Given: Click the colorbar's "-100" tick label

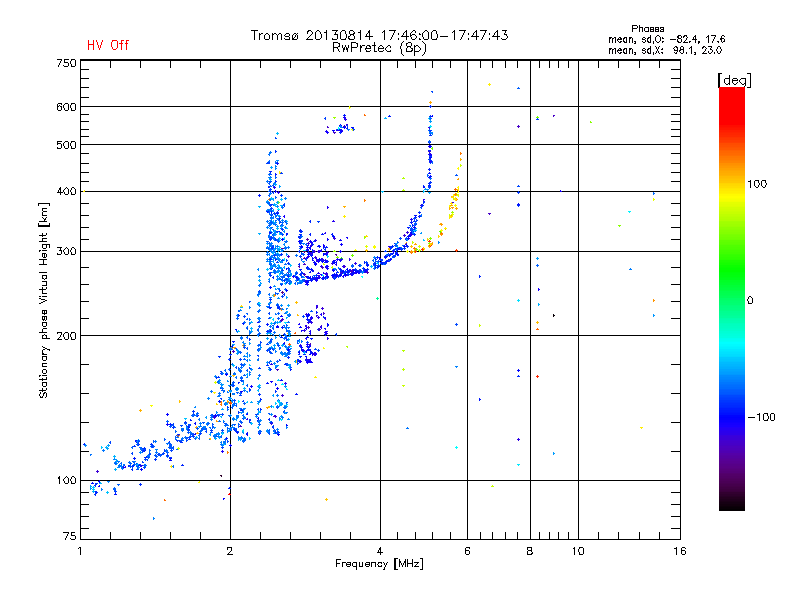Looking at the screenshot, I should 761,417.
